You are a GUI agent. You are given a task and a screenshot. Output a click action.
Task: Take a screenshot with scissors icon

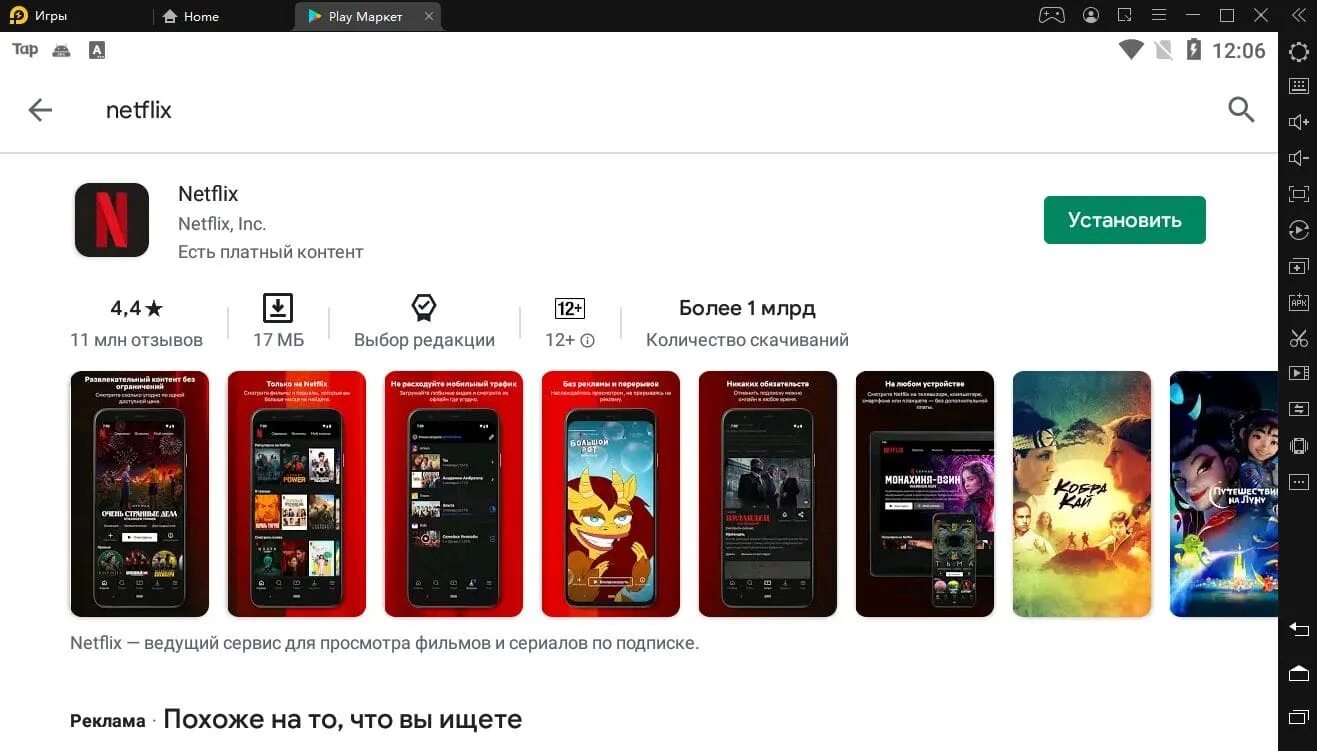point(1298,338)
